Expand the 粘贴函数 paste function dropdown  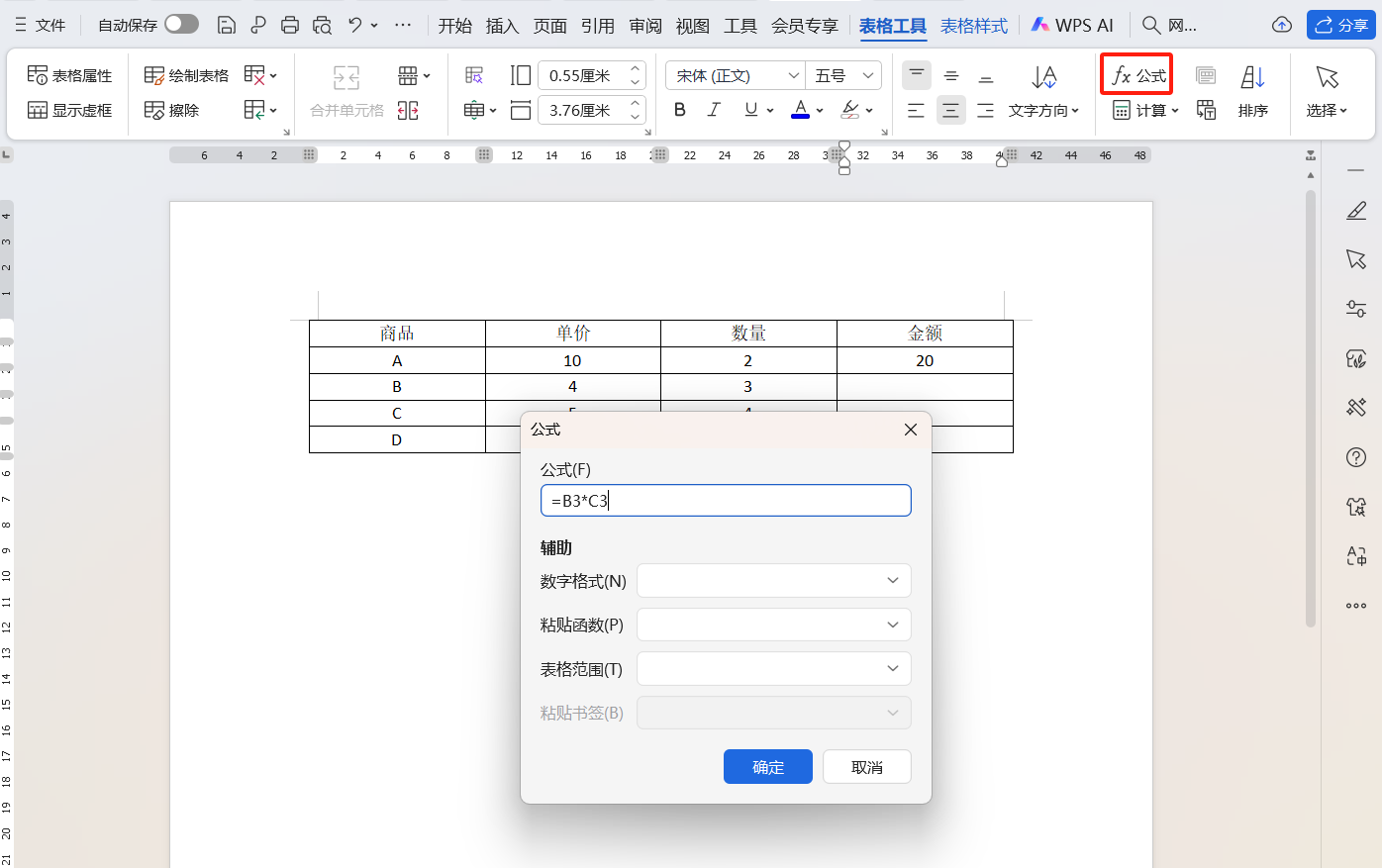point(773,624)
